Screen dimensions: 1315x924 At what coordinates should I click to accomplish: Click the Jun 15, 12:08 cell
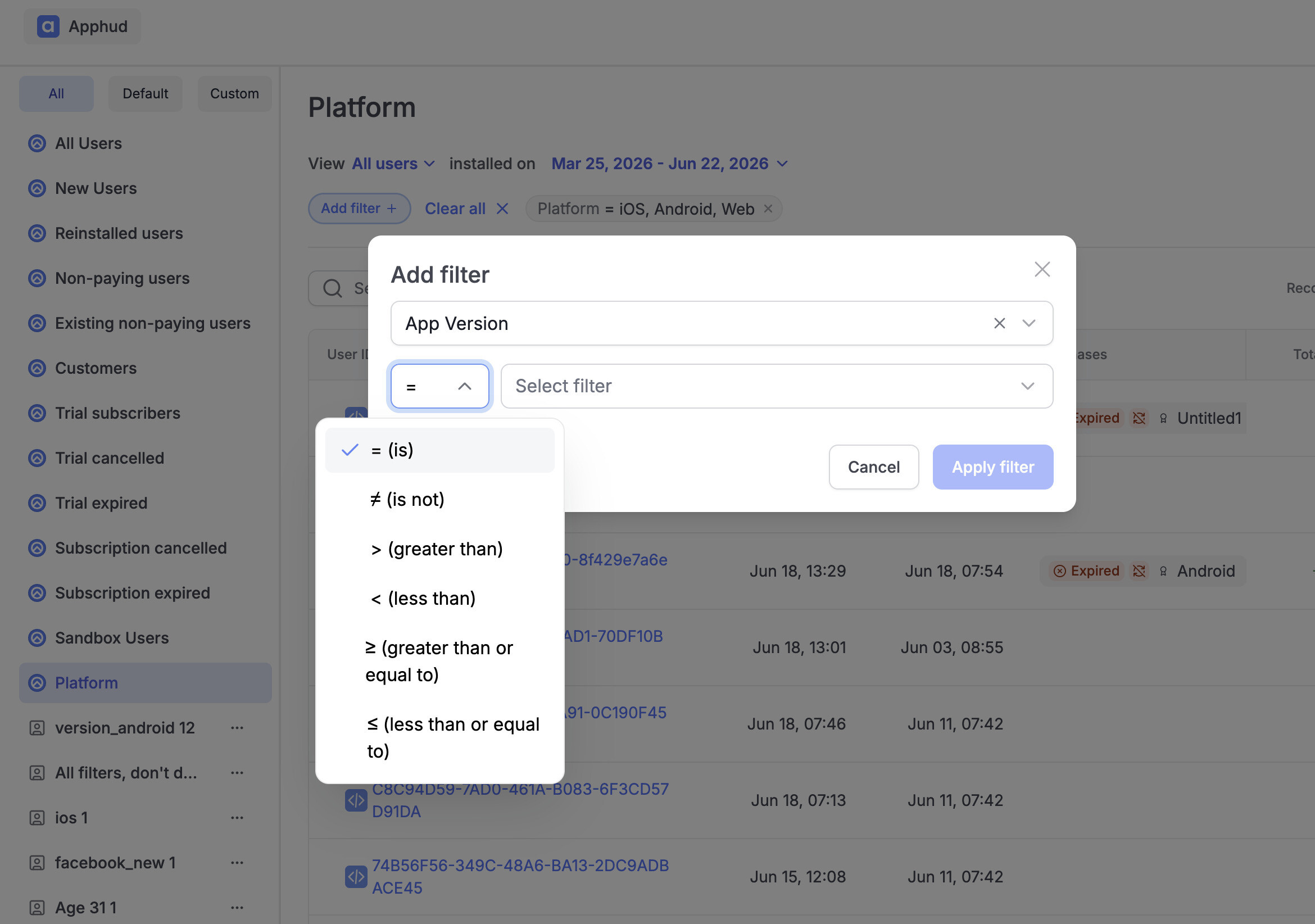click(797, 877)
